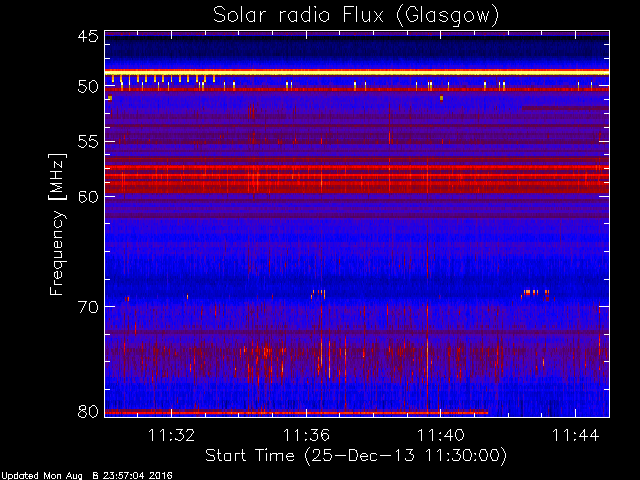Select the 55 frequency tick label
Screen dimensions: 640x480
(88, 142)
